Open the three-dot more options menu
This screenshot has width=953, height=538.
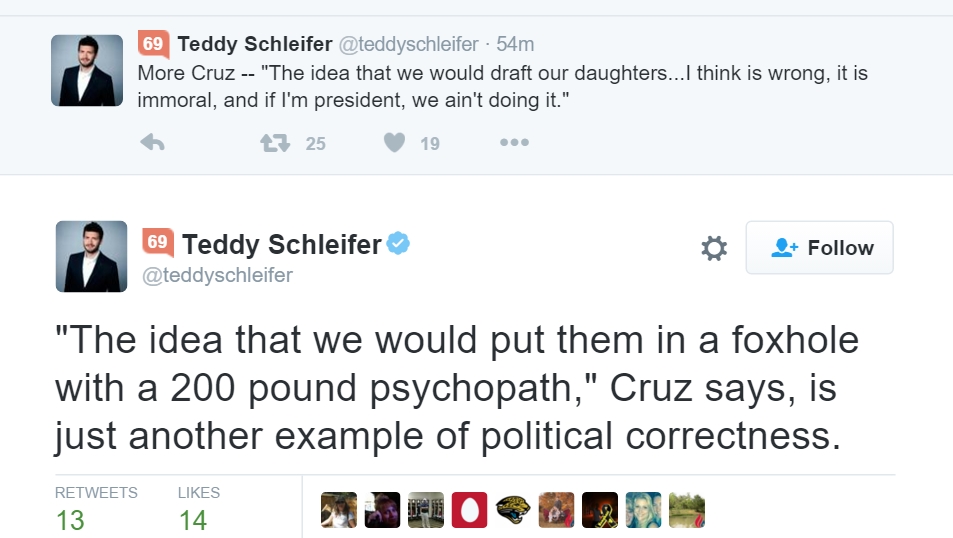click(513, 143)
